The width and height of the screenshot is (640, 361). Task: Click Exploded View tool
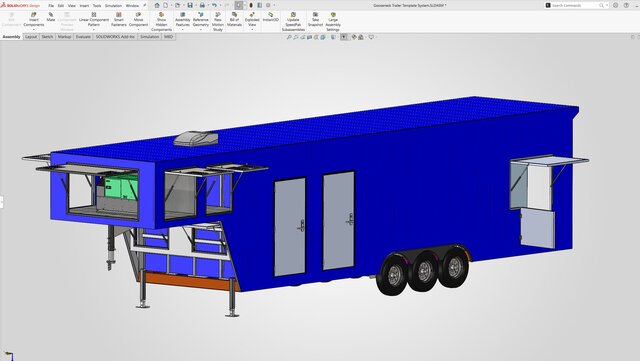[252, 20]
